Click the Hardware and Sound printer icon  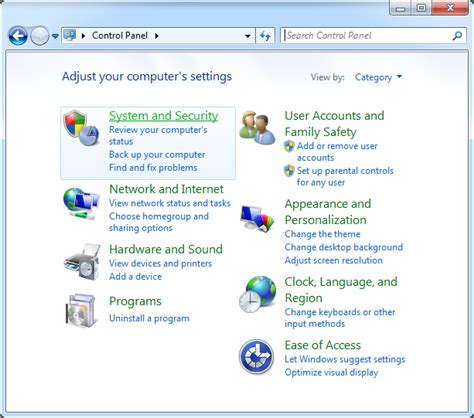82,262
